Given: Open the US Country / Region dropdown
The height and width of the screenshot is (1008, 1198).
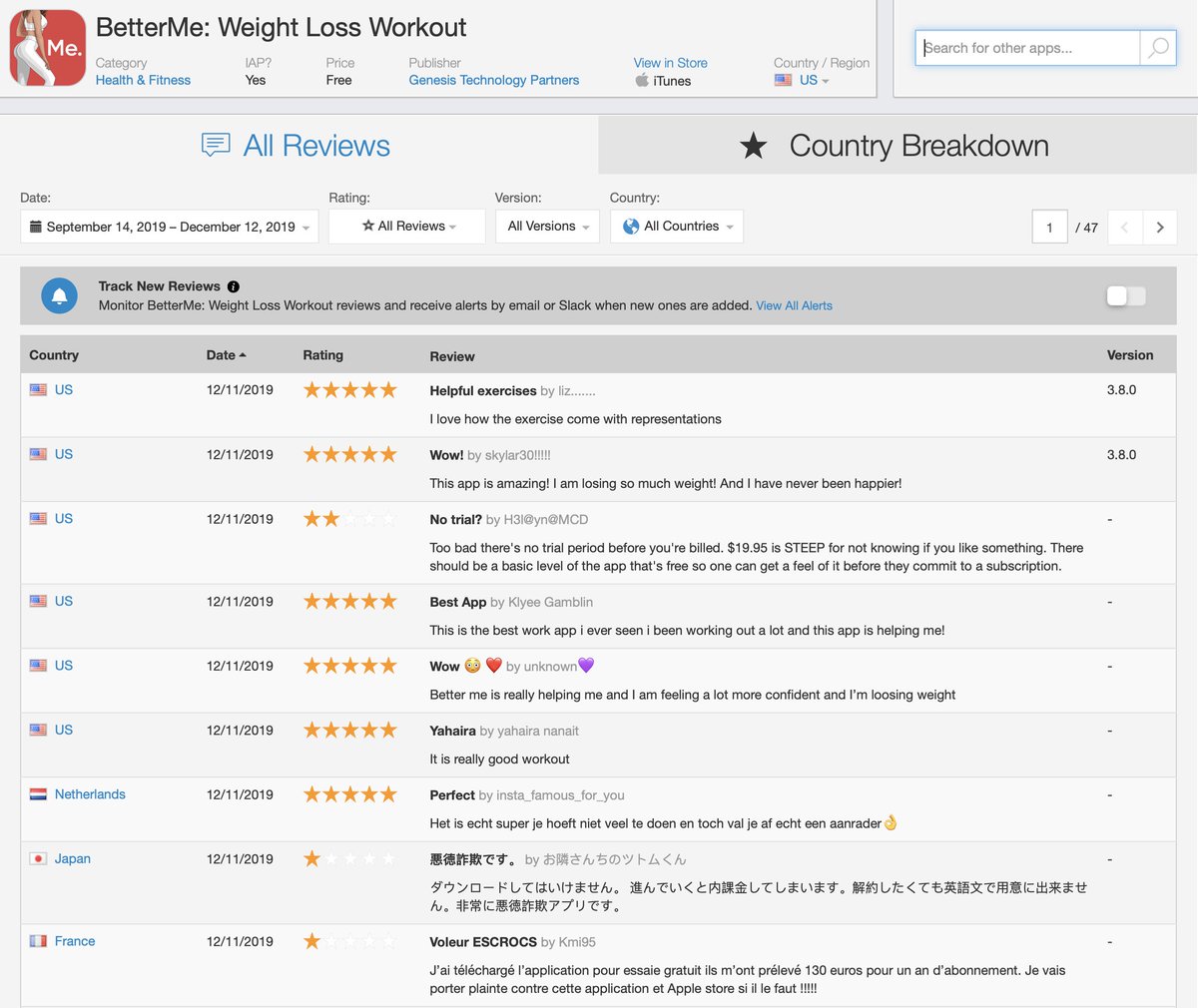Looking at the screenshot, I should 814,80.
